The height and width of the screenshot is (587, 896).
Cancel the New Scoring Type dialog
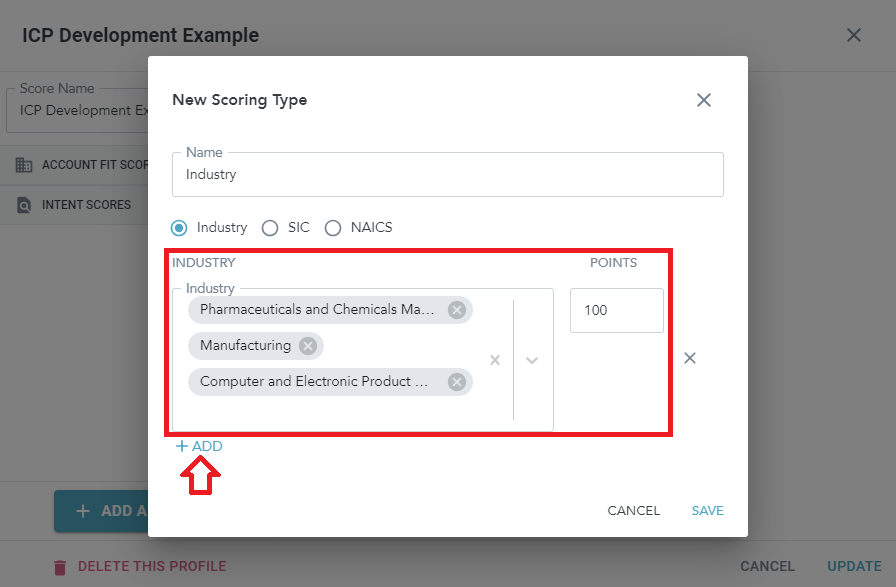click(x=633, y=511)
